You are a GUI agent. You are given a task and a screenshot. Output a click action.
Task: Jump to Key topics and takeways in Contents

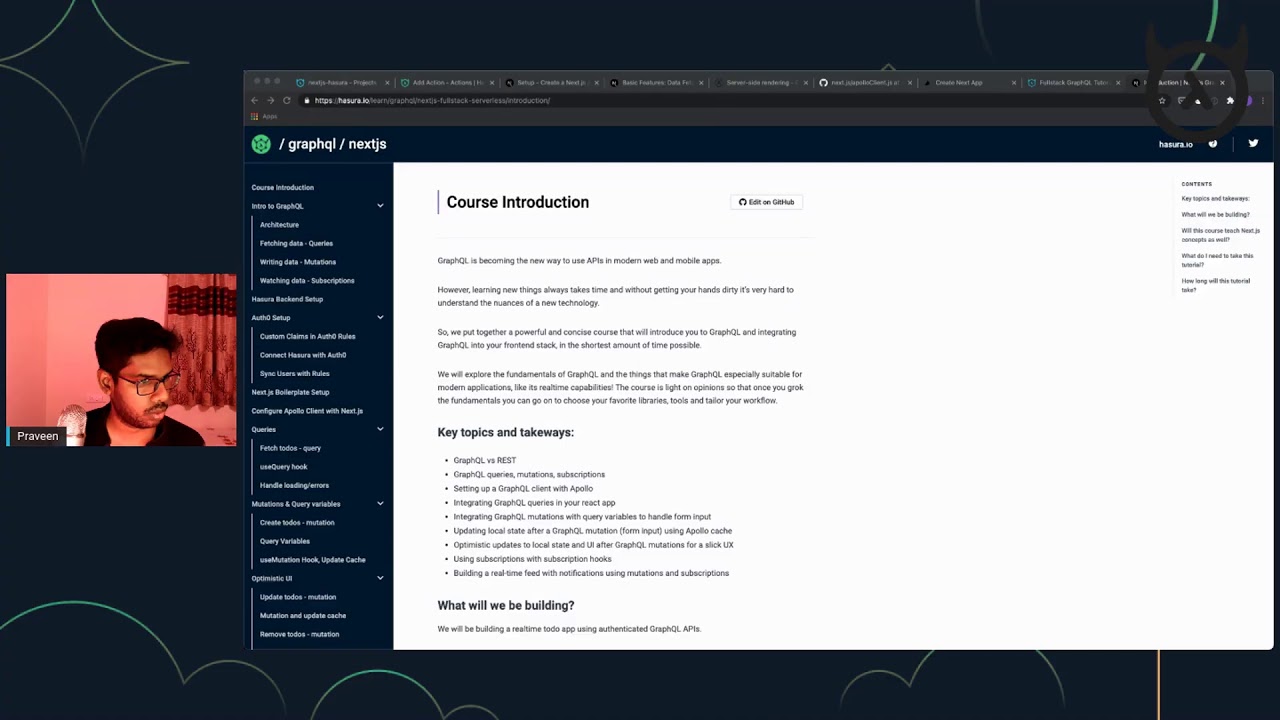[x=1215, y=199]
